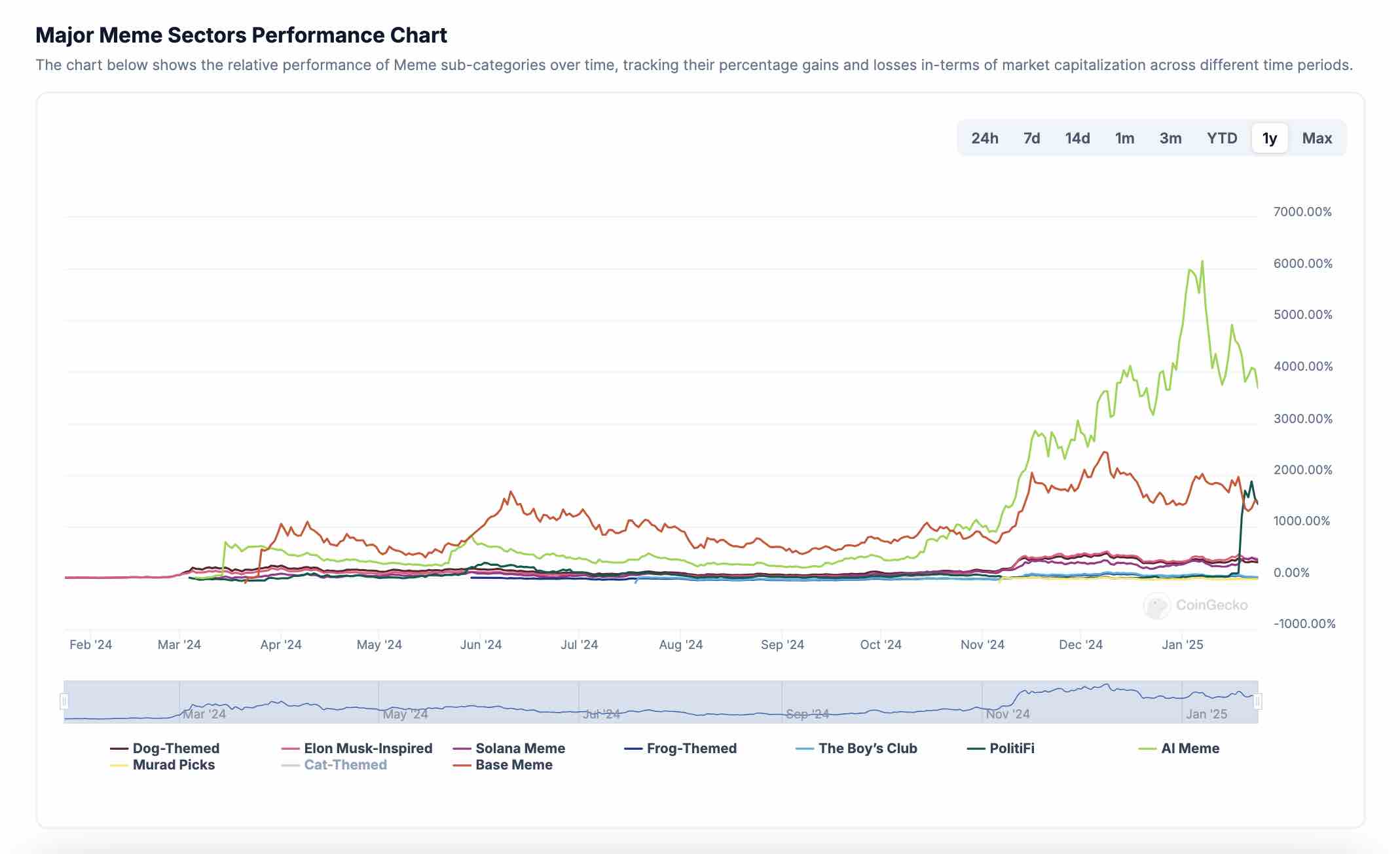Hide The Boy's Club series

point(857,748)
